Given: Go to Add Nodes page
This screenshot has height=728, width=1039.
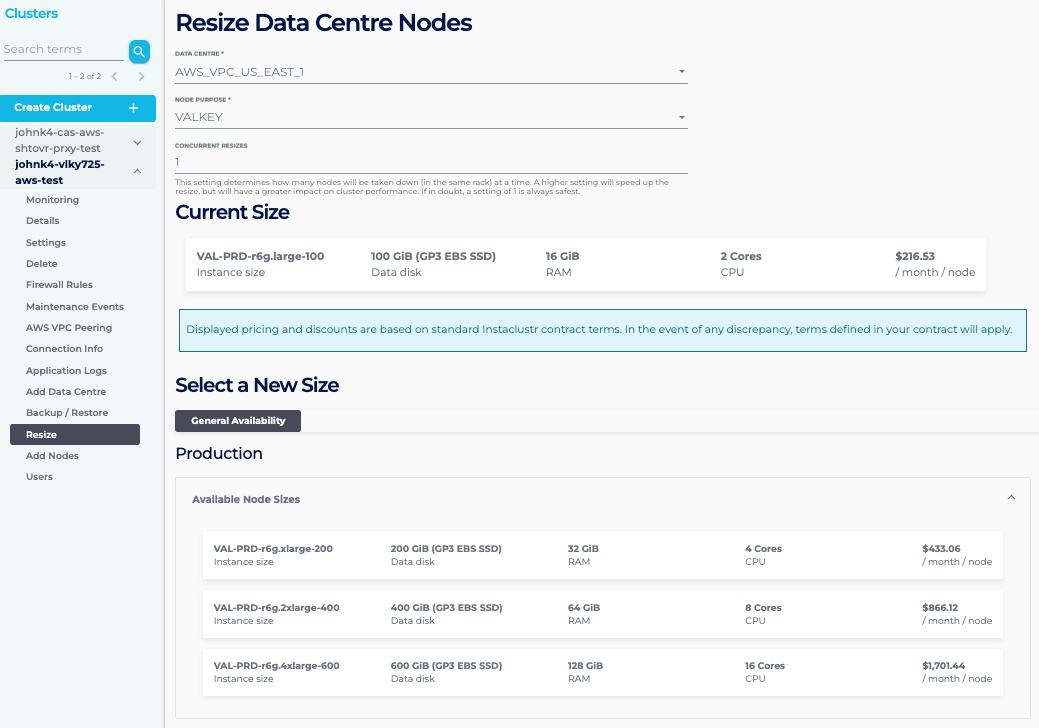Looking at the screenshot, I should pyautogui.click(x=52, y=456).
